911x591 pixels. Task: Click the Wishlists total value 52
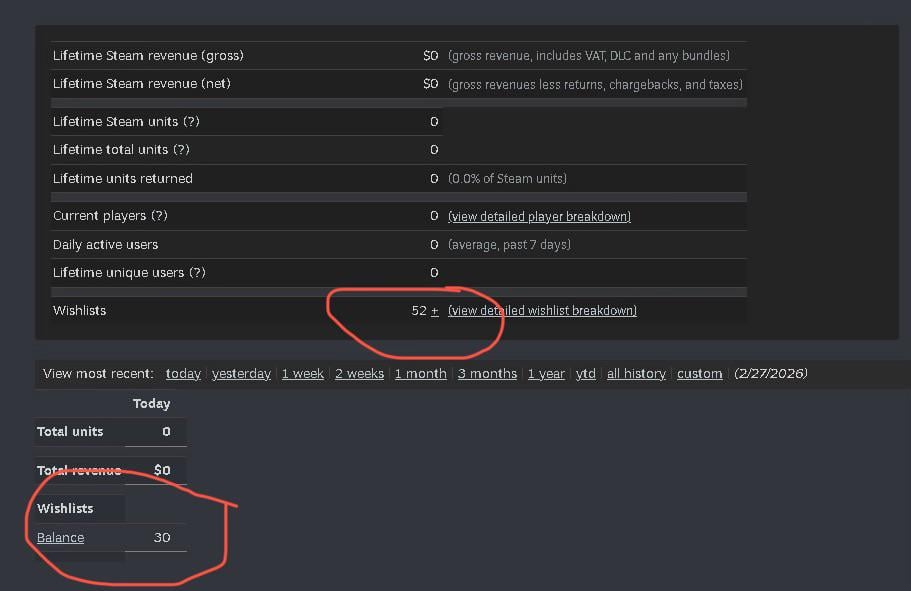(x=419, y=311)
